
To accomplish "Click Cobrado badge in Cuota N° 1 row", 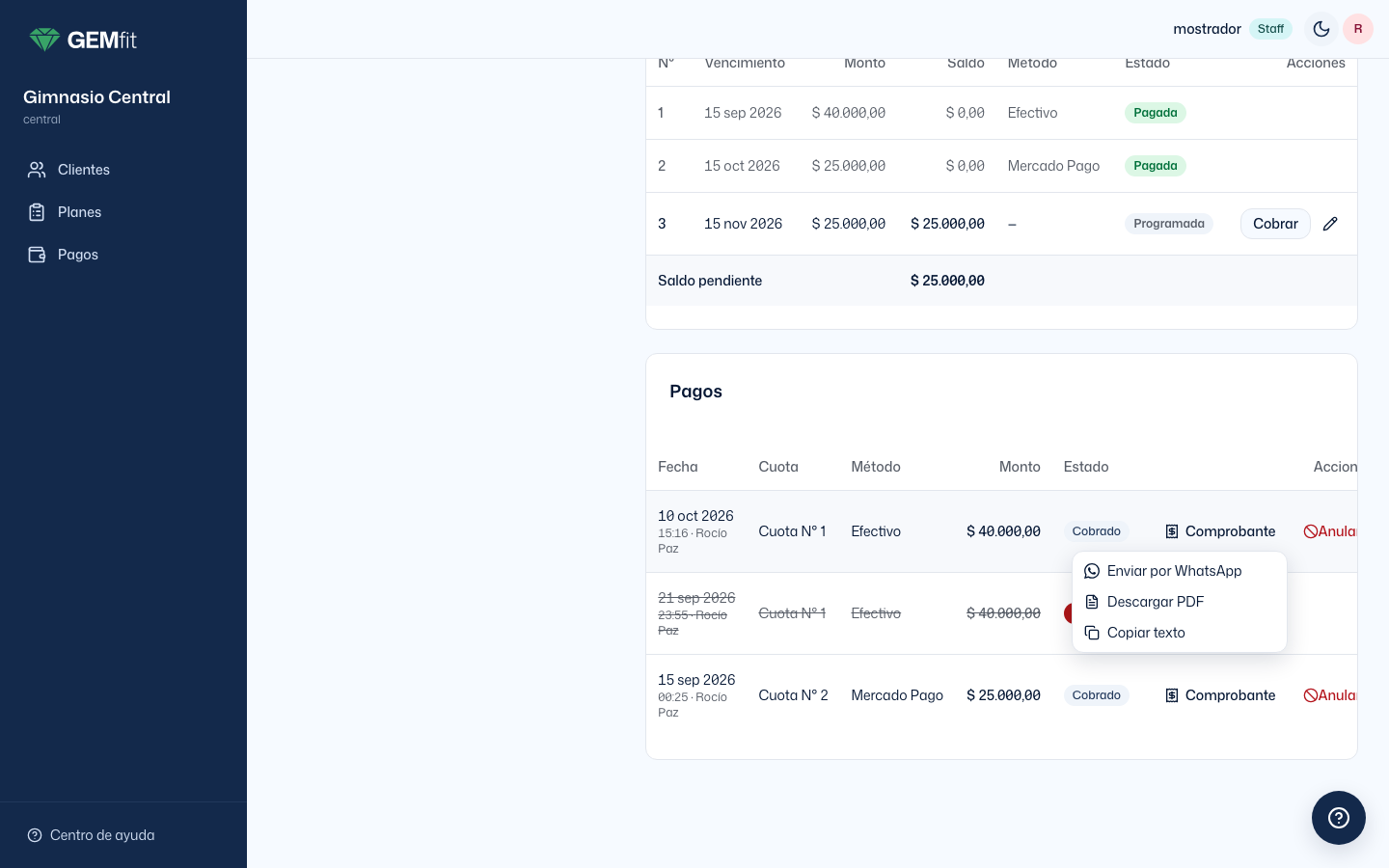I will (x=1097, y=531).
